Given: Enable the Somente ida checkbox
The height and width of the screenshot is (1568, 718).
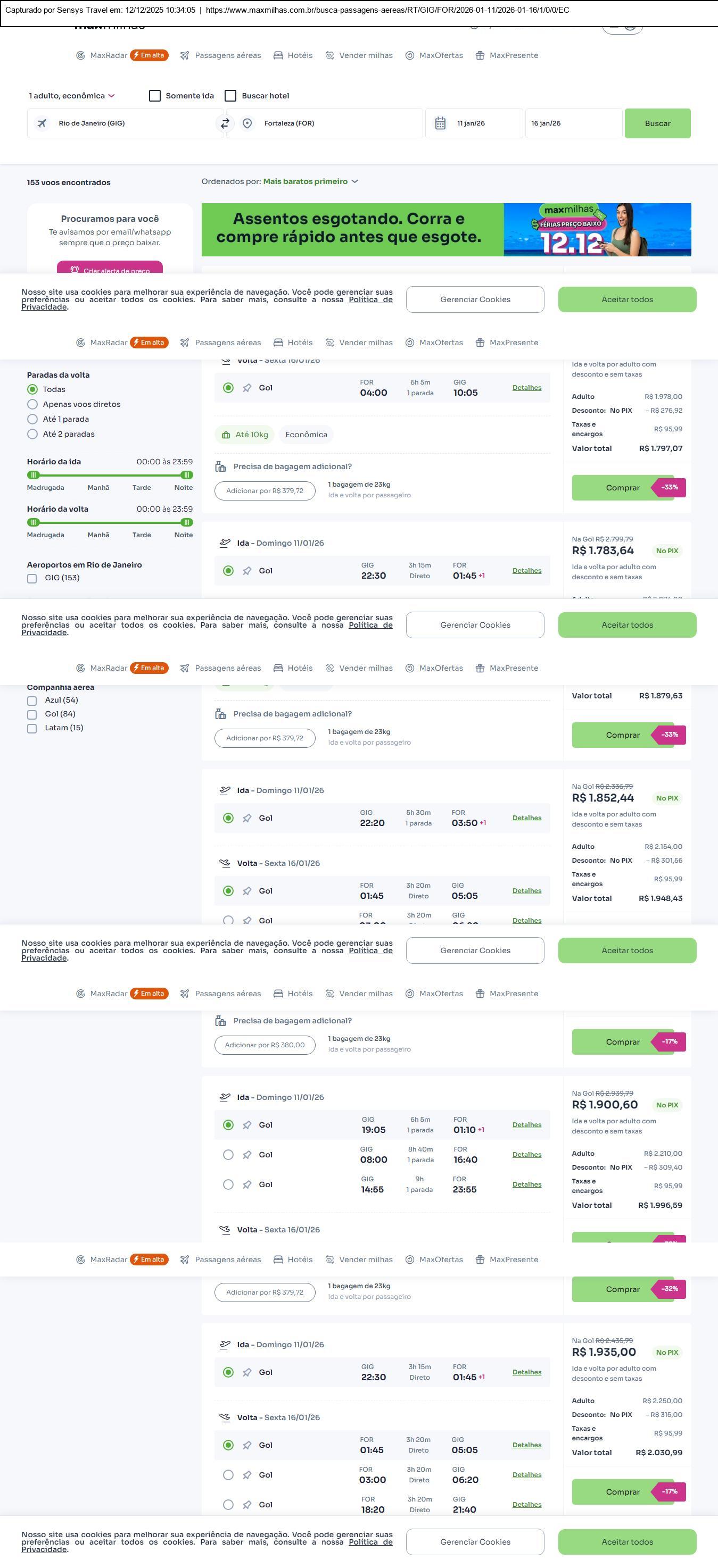Looking at the screenshot, I should tap(155, 96).
